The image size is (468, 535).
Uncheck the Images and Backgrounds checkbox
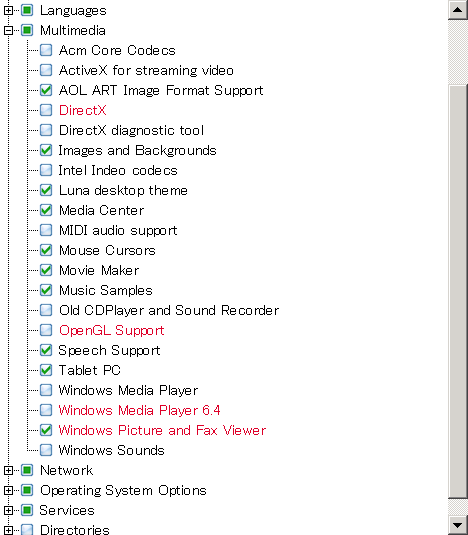(x=46, y=150)
